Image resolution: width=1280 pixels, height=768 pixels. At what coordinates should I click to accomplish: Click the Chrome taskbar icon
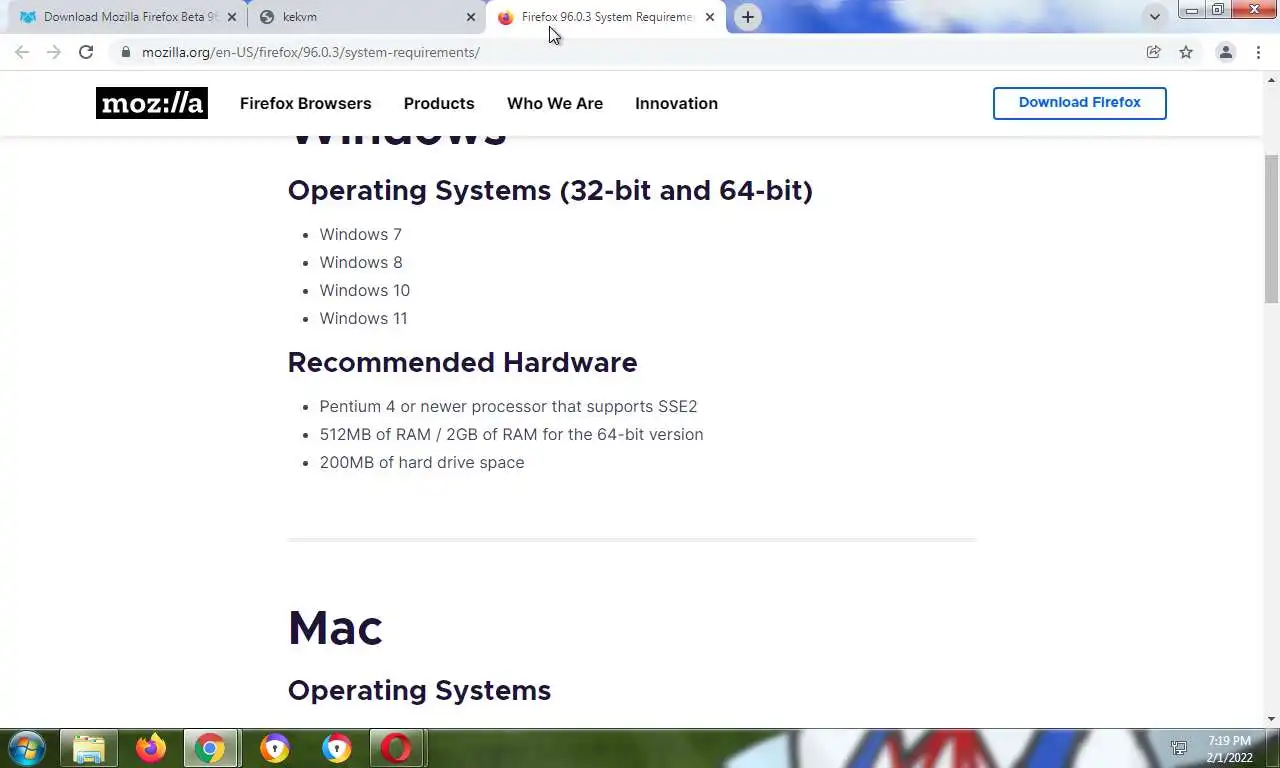click(210, 748)
